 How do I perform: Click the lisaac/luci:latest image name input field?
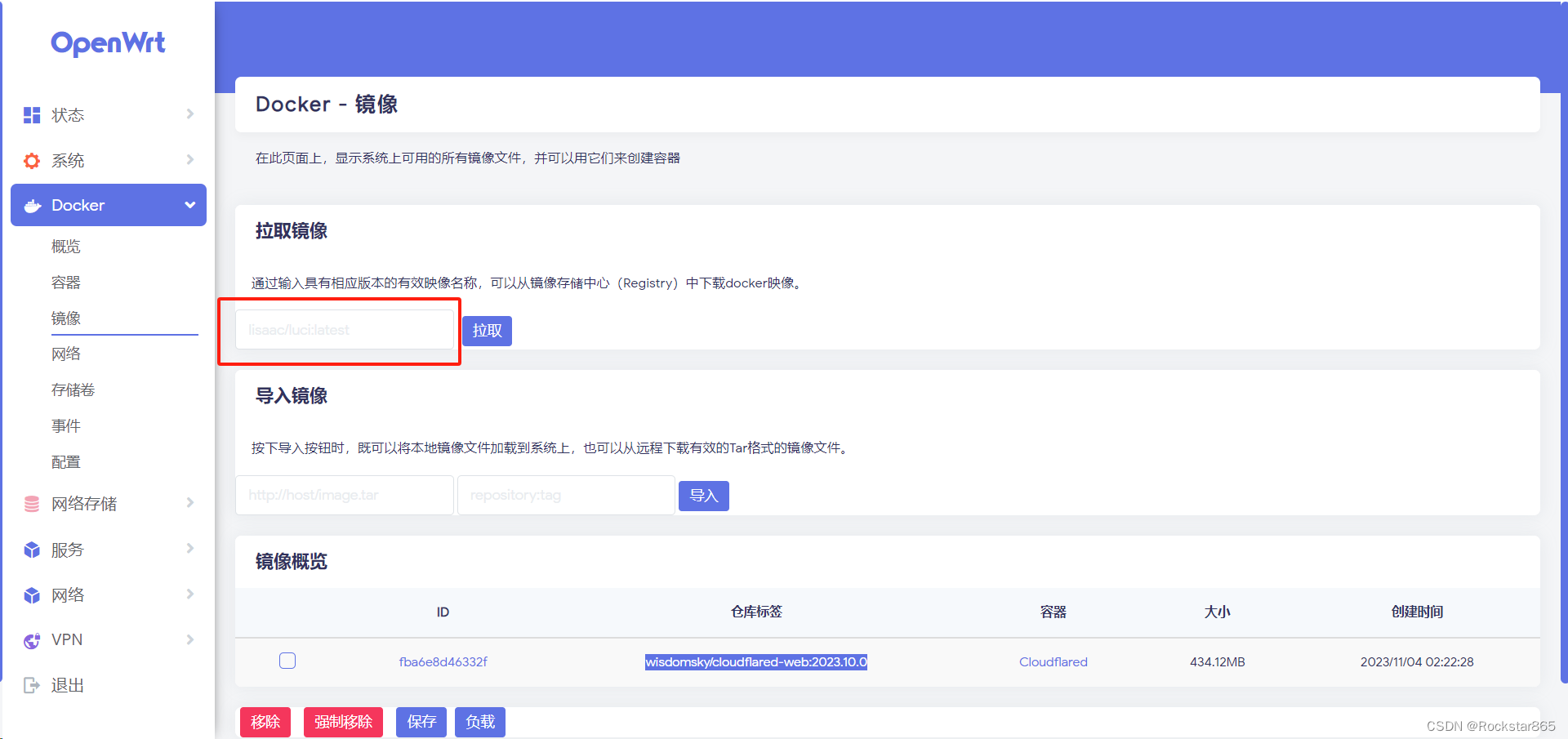(x=343, y=329)
